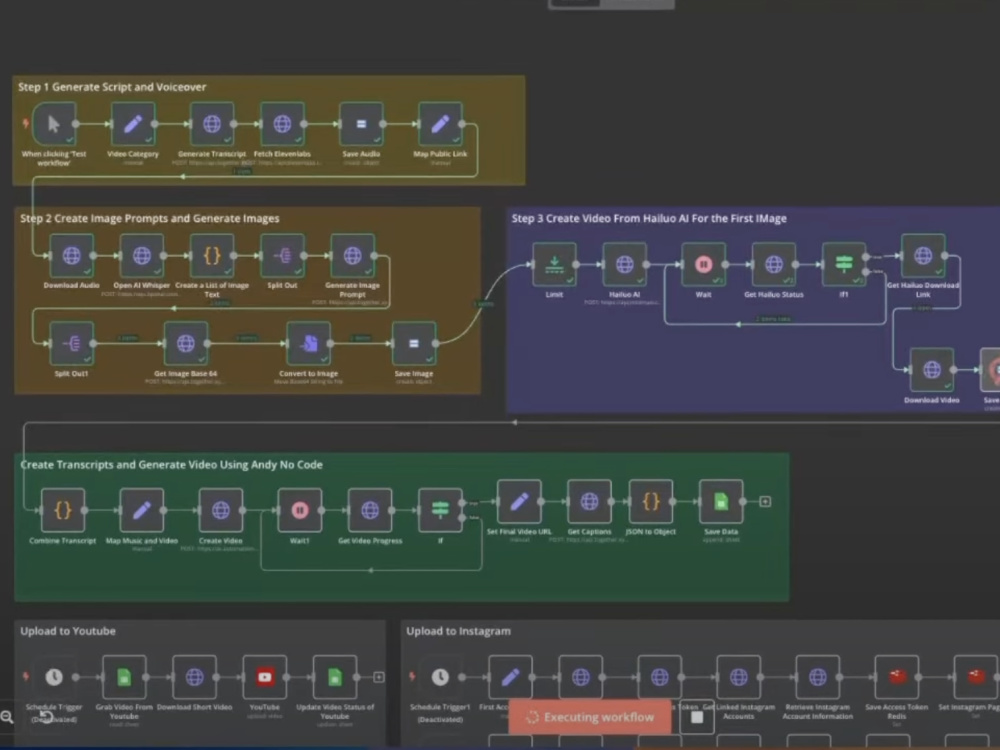Open the Get Captions node
Viewport: 1000px width, 750px height.
(589, 502)
